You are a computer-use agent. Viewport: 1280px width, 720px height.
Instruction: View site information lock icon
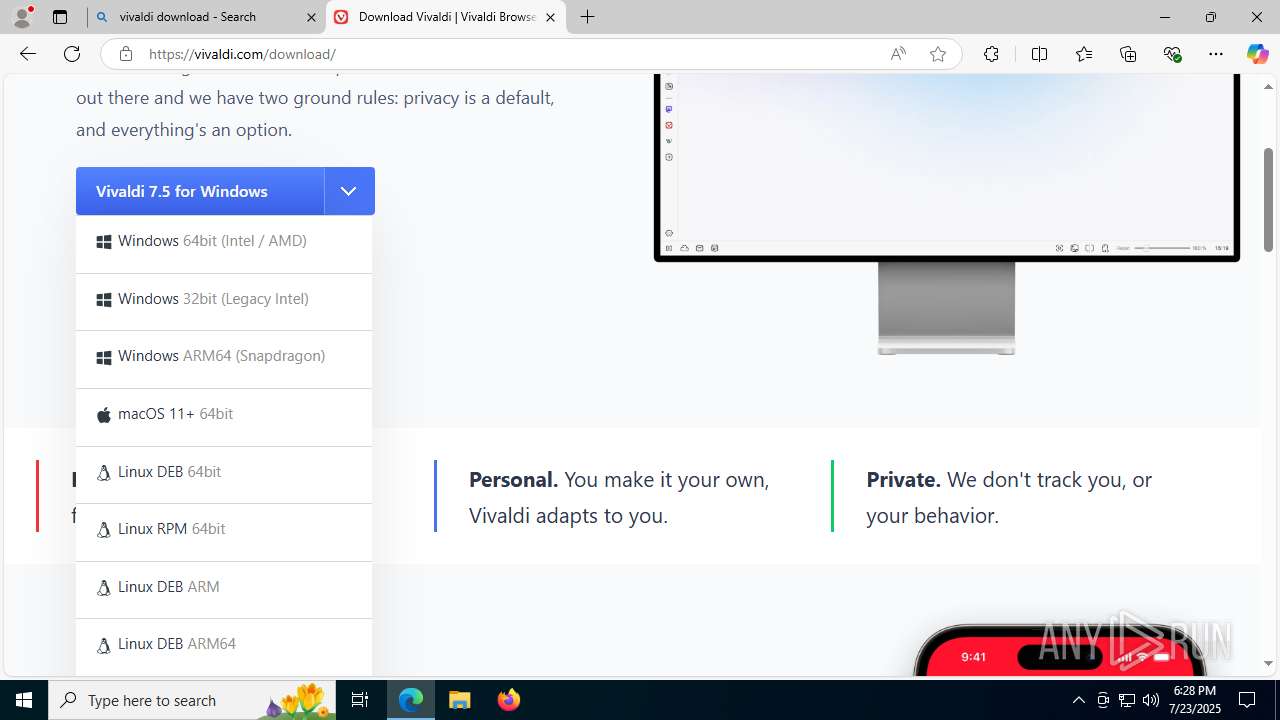pyautogui.click(x=126, y=54)
